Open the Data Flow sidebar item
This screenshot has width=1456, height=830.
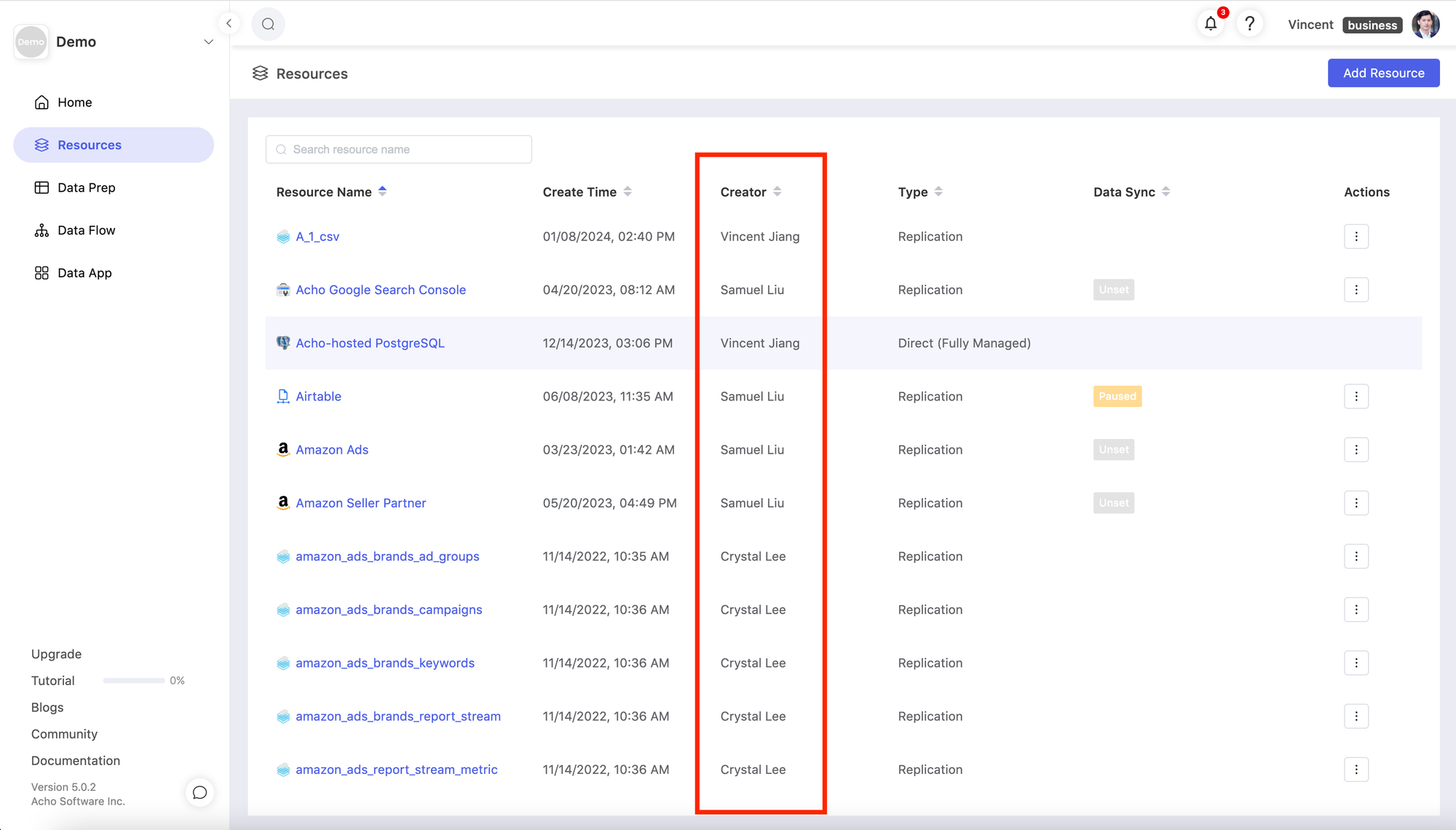[x=86, y=230]
